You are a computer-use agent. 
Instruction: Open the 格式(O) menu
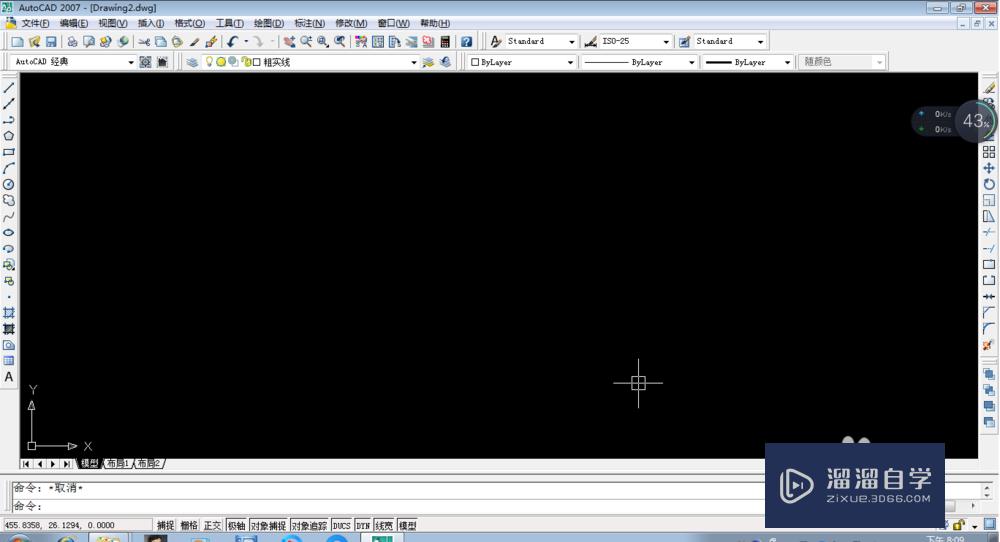point(189,23)
